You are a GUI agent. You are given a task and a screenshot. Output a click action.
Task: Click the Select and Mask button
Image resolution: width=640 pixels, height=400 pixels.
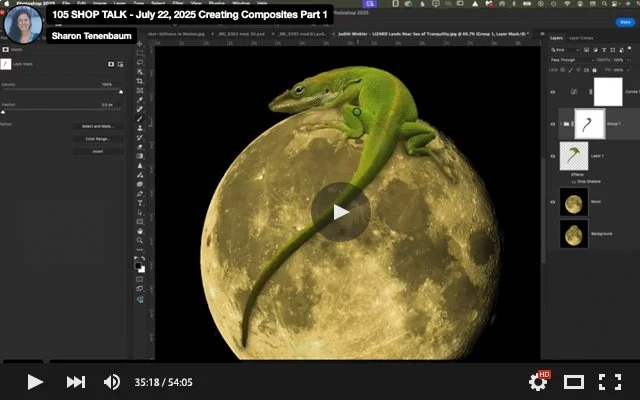click(x=98, y=127)
